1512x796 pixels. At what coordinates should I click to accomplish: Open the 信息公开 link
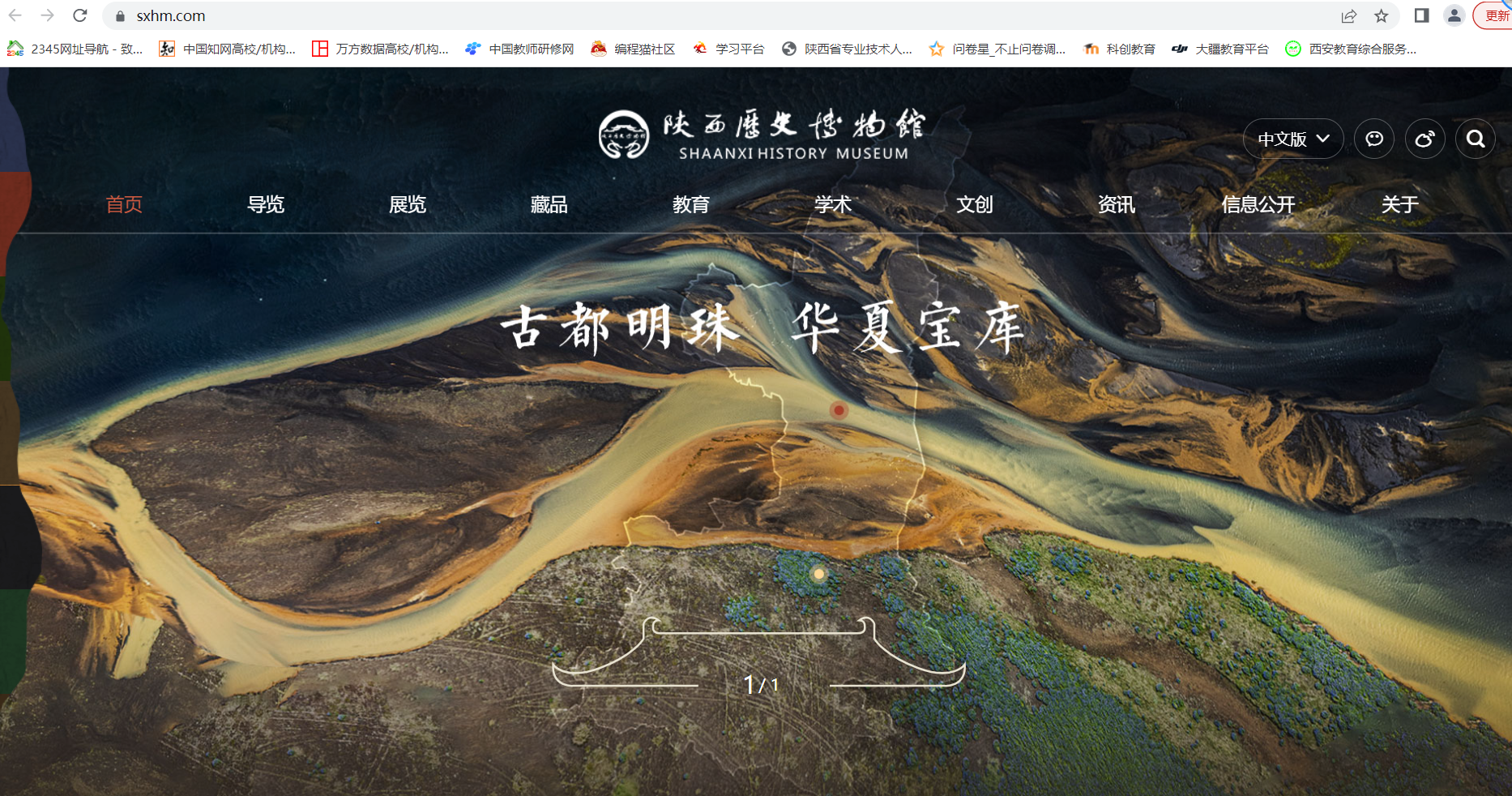pyautogui.click(x=1258, y=204)
